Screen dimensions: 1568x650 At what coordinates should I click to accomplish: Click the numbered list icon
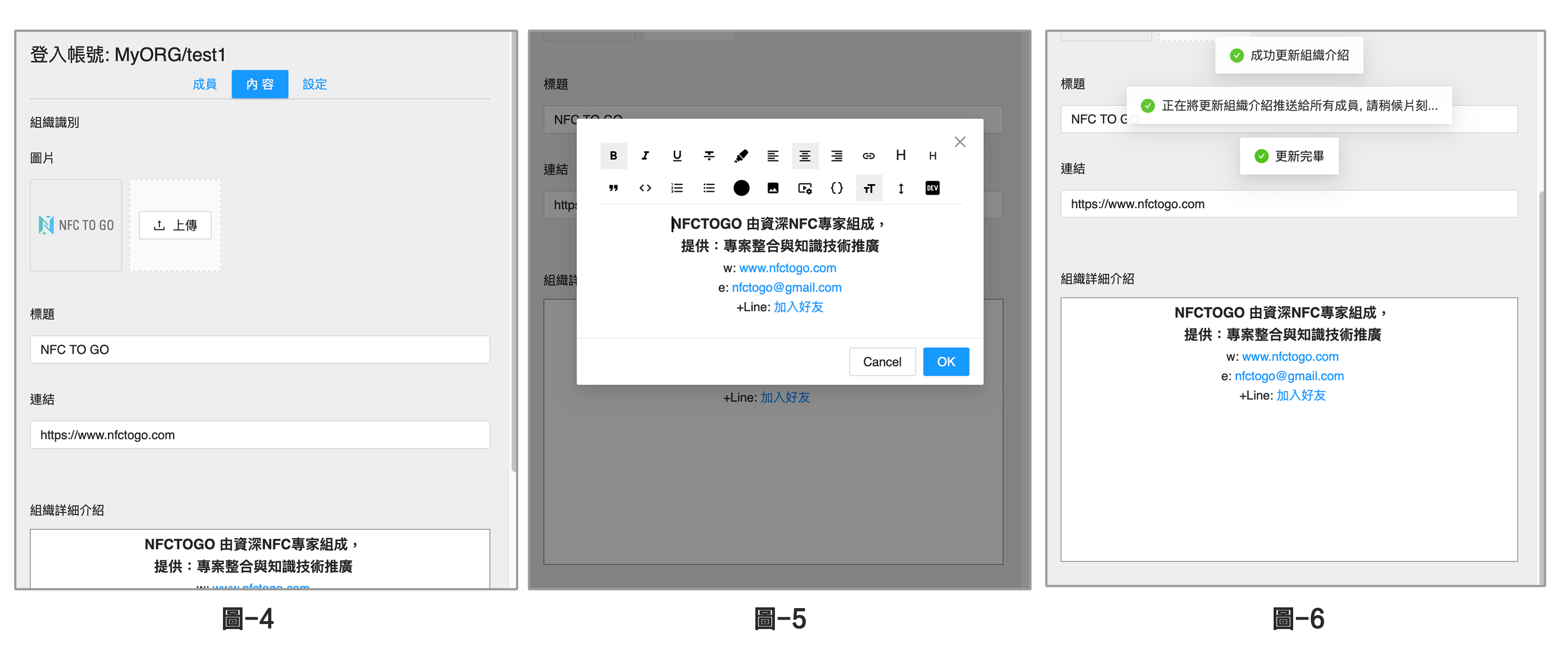[677, 188]
